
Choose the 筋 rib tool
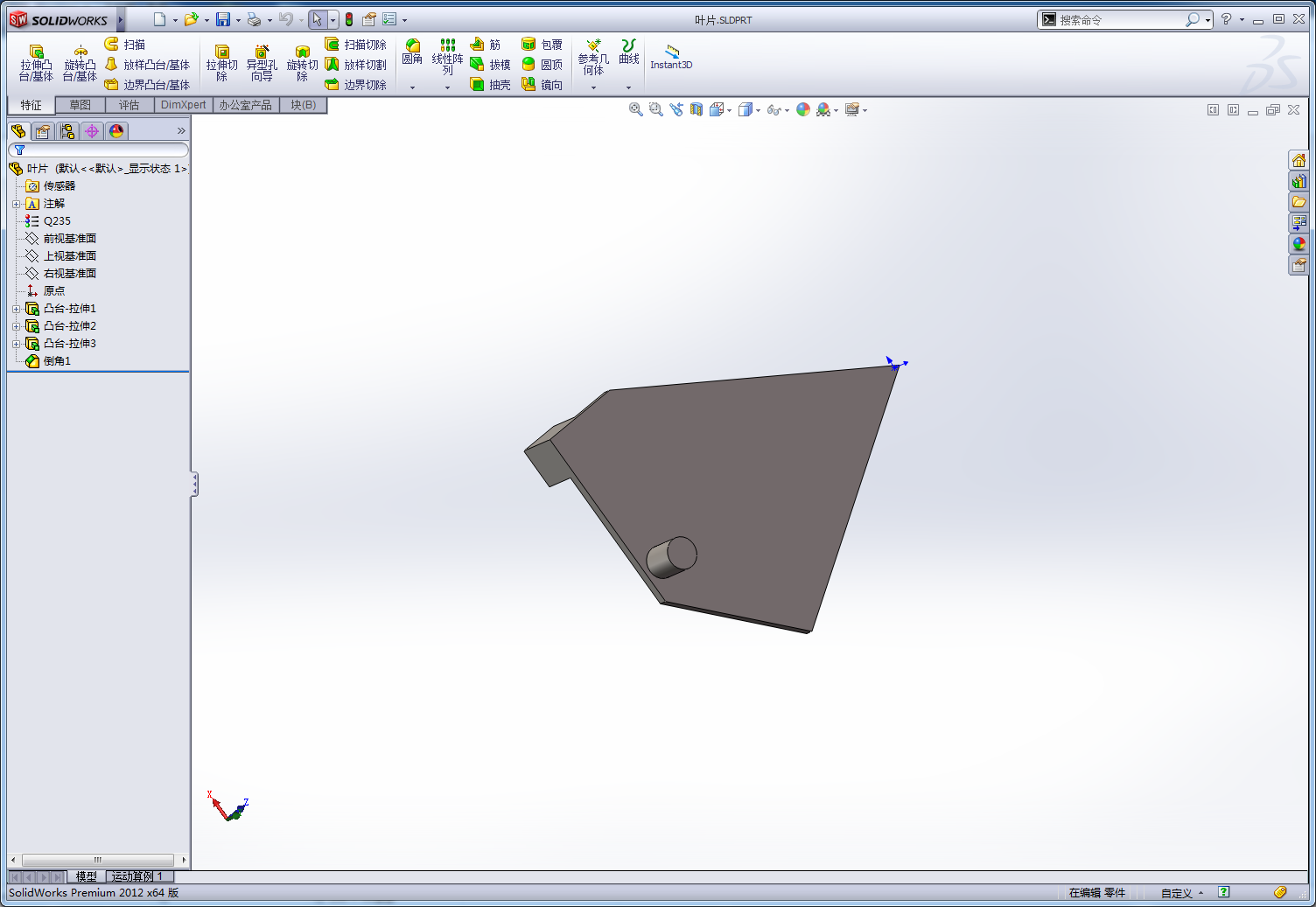point(486,45)
